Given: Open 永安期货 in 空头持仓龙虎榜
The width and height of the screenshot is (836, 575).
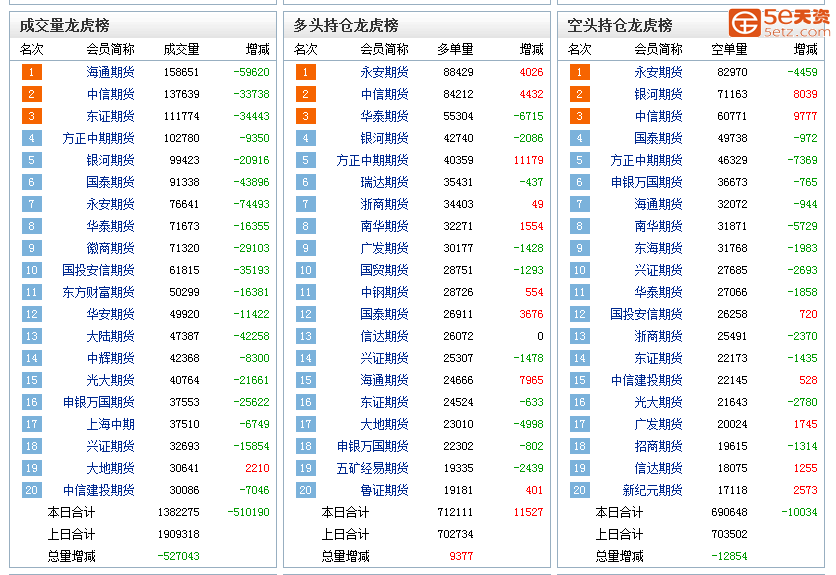Looking at the screenshot, I should click(x=658, y=72).
